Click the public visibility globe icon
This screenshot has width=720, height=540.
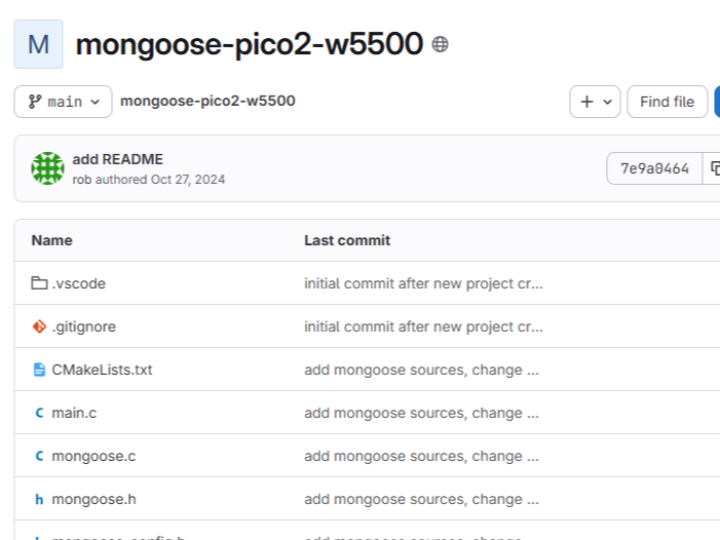pyautogui.click(x=440, y=44)
